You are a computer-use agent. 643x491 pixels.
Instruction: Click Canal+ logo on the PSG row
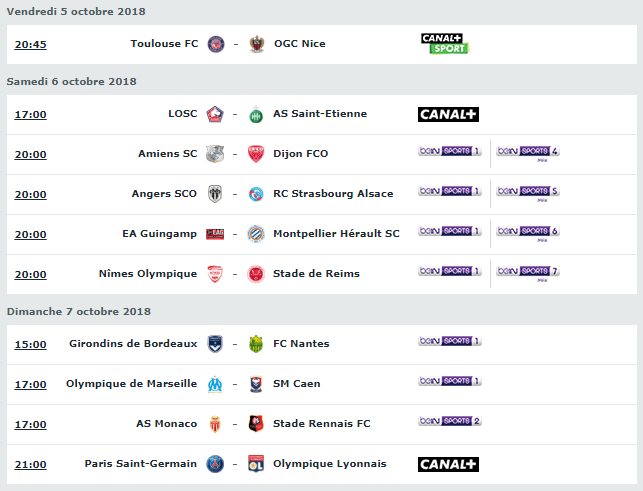click(448, 464)
